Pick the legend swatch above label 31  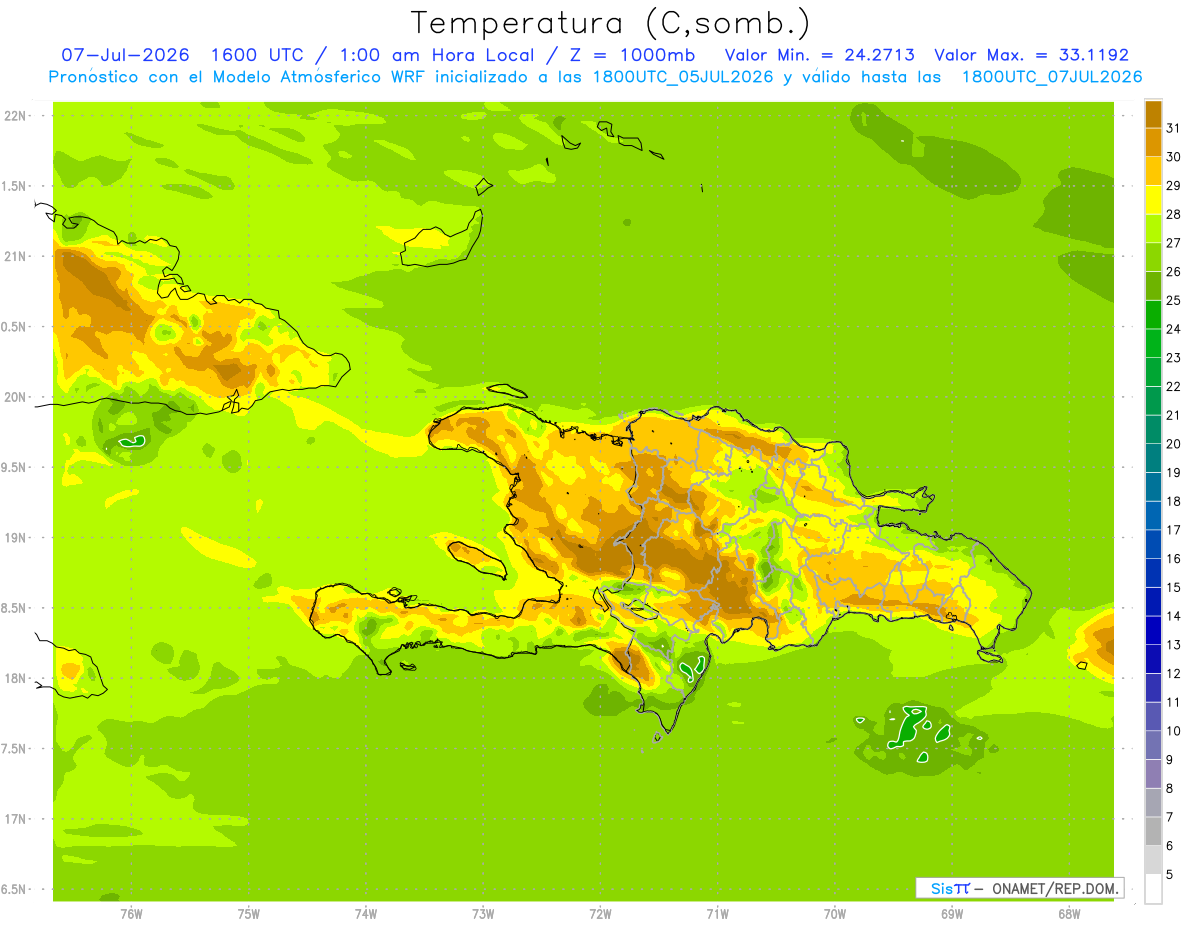click(1154, 114)
